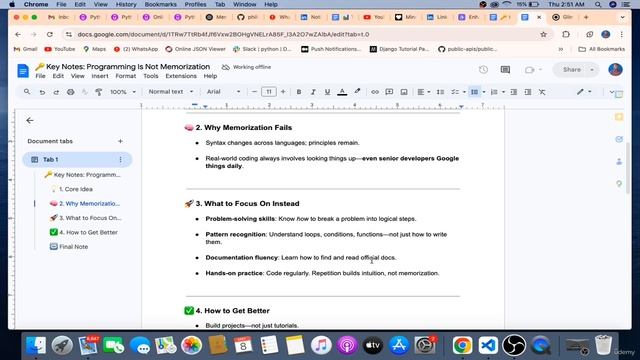Toggle italic formatting
Viewport: 640px width, 360px height.
(x=313, y=92)
